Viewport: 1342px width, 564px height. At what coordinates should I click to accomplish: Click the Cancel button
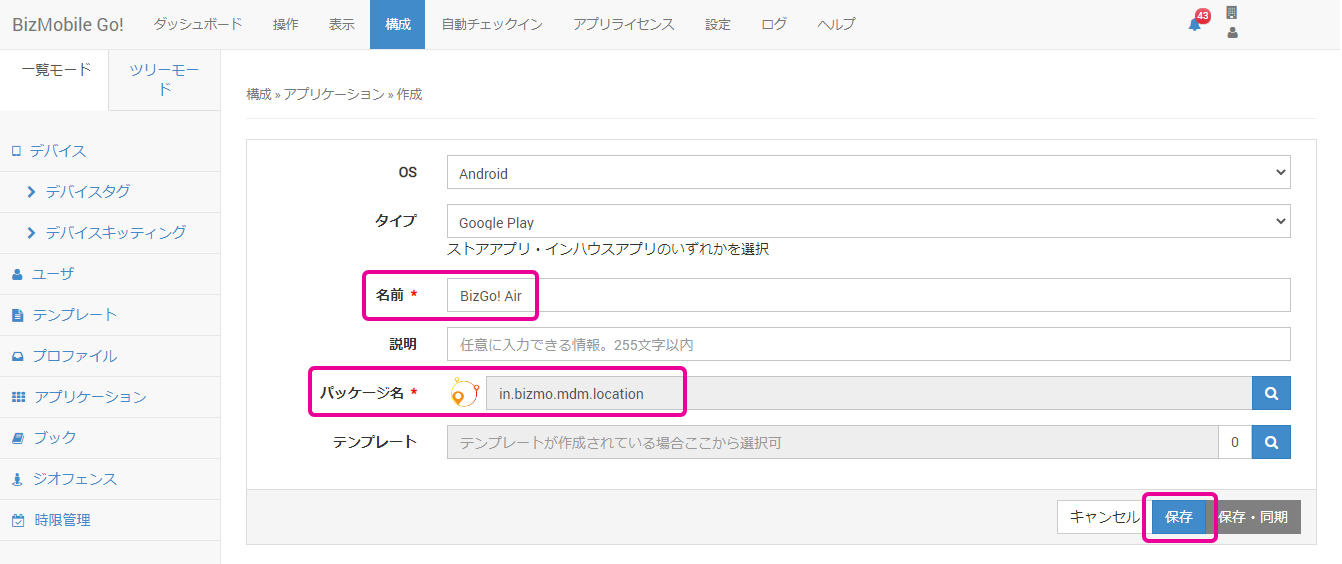click(1104, 517)
